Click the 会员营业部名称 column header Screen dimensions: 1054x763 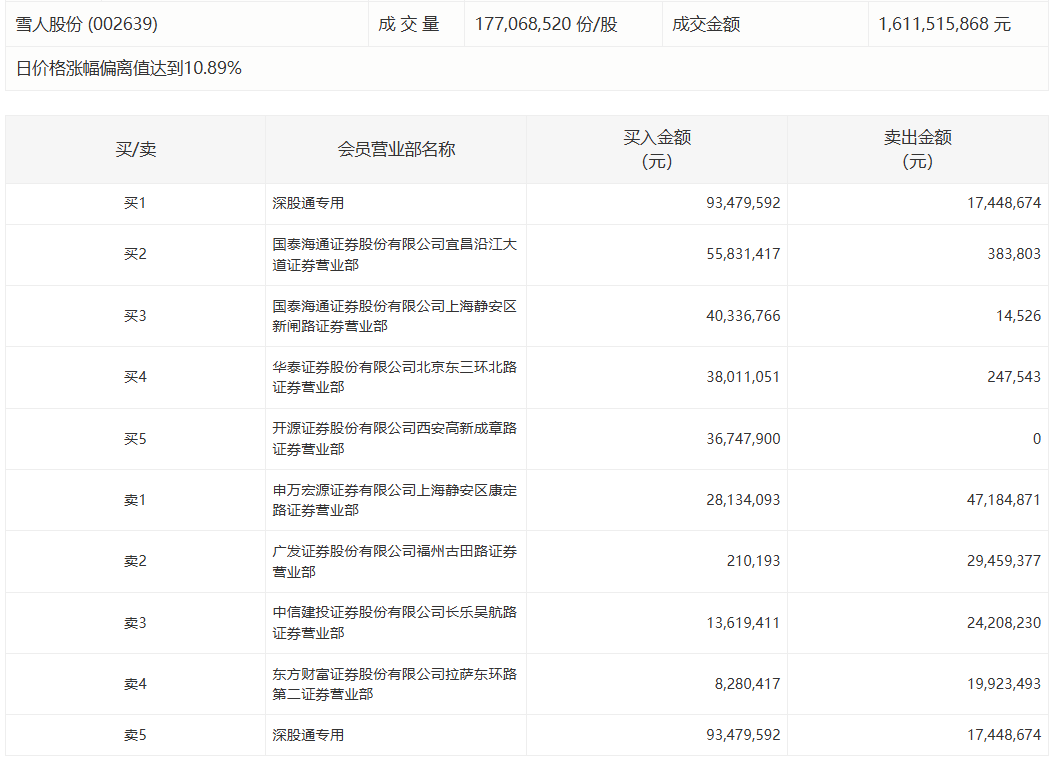[396, 149]
